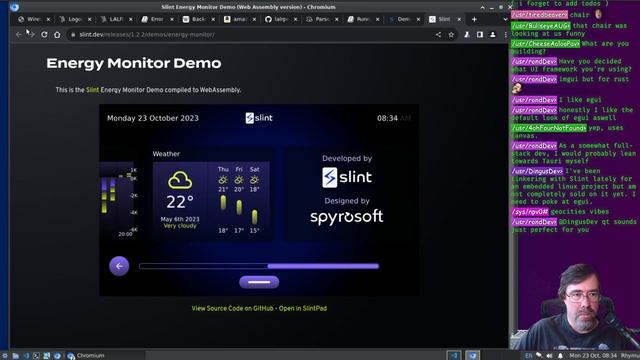Open the notifications bell in tray

pos(560,356)
